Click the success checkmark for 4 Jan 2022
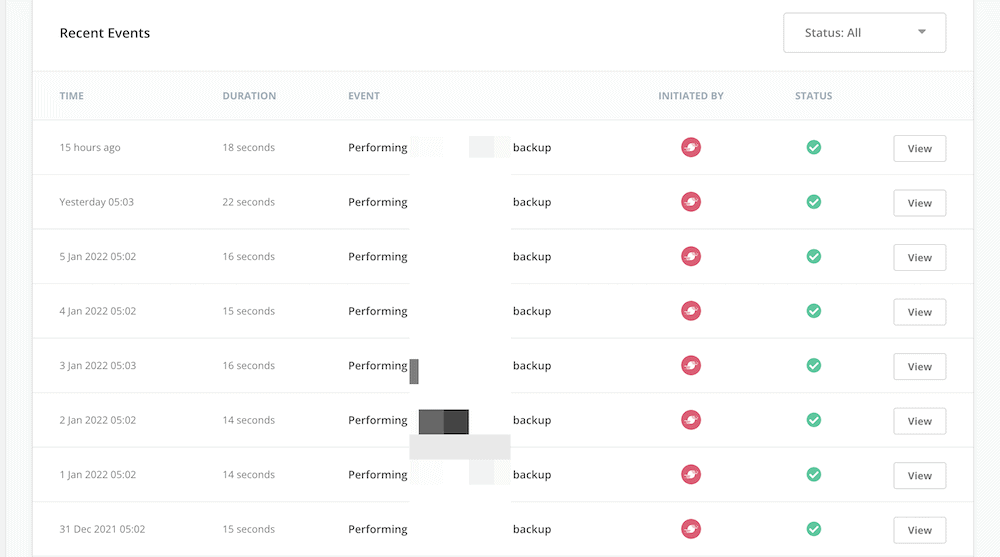 (814, 311)
